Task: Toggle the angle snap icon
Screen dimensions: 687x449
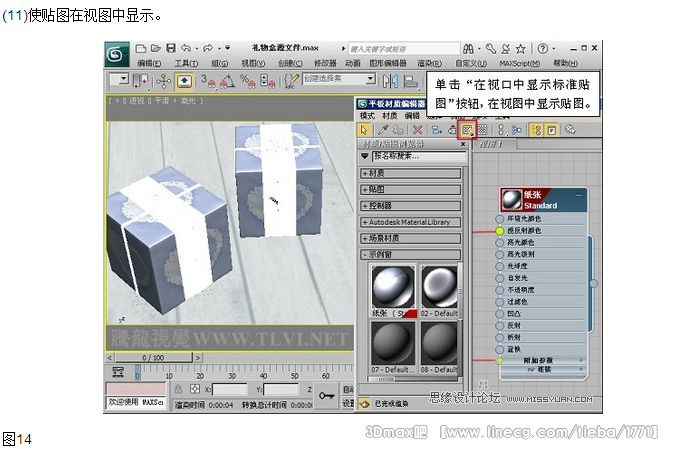Action: 228,81
